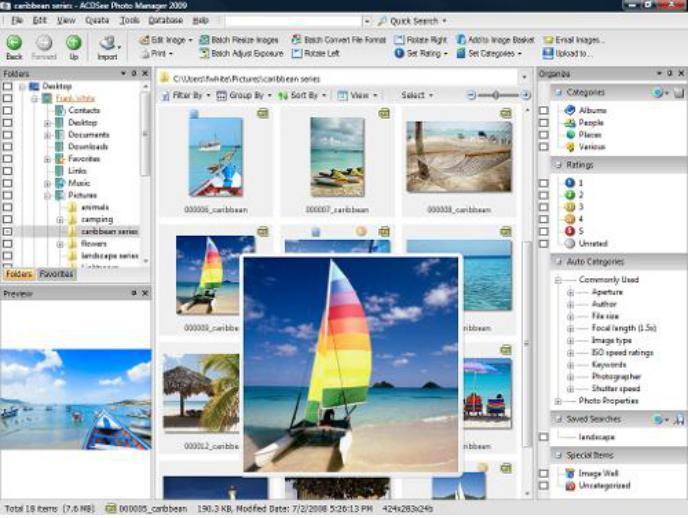689x518 pixels.
Task: Check the Unrated checkbox
Action: [x=544, y=244]
